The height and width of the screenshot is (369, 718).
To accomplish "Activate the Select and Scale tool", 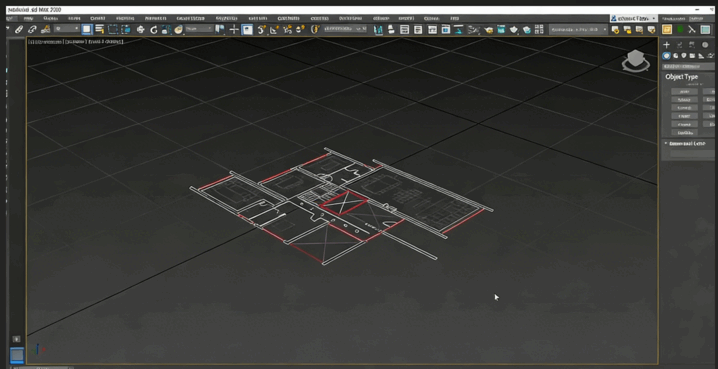I will click(x=166, y=30).
